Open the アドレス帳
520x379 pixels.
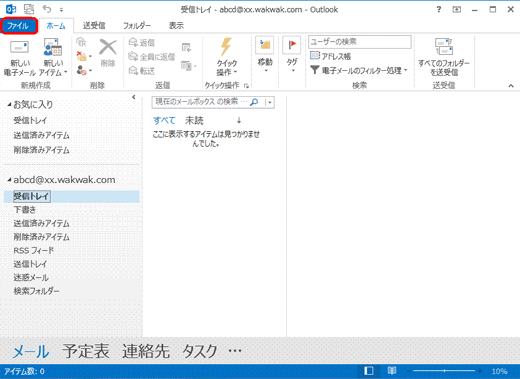pos(330,56)
